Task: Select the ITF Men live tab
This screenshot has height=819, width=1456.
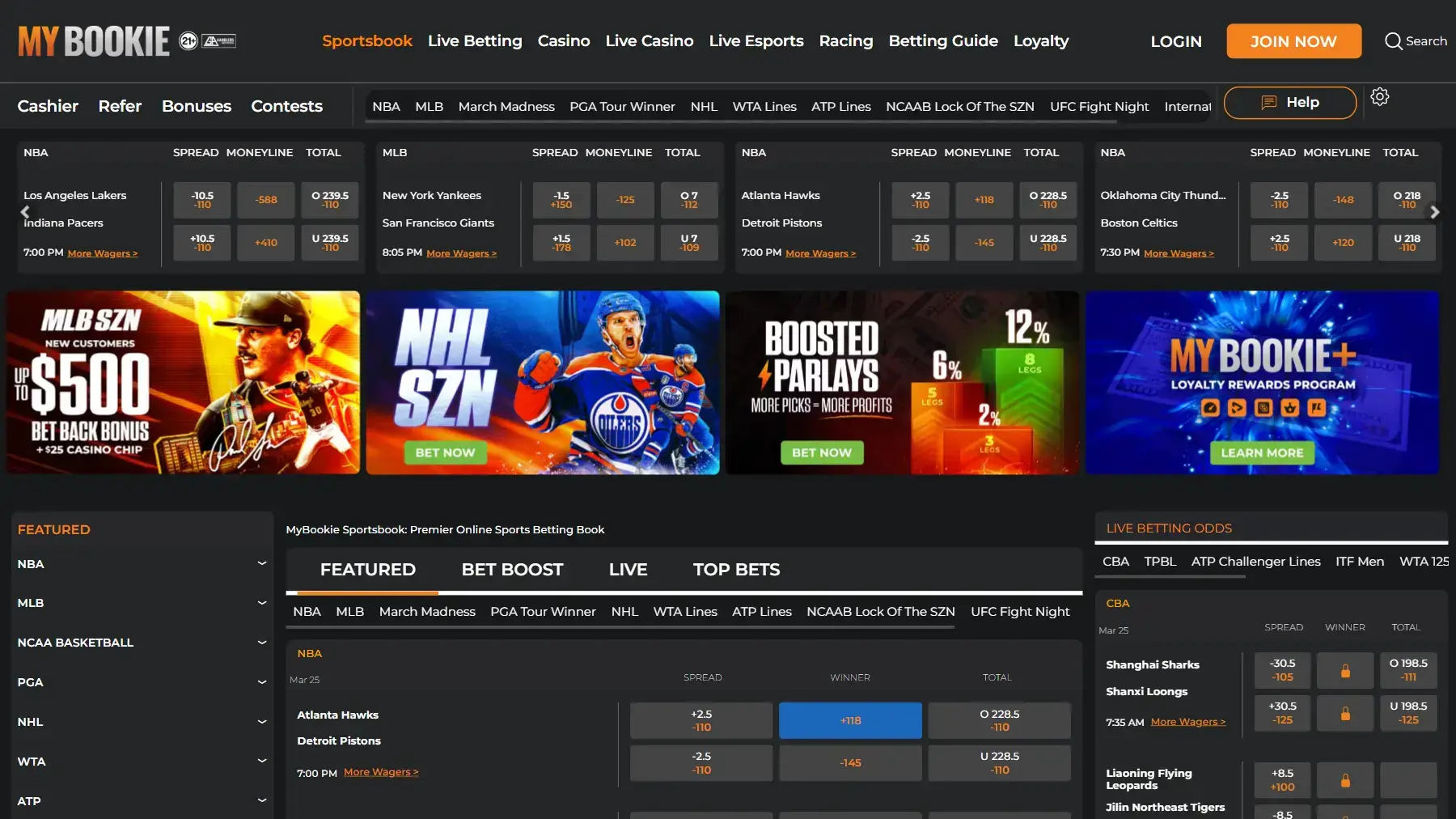Action: 1360,562
